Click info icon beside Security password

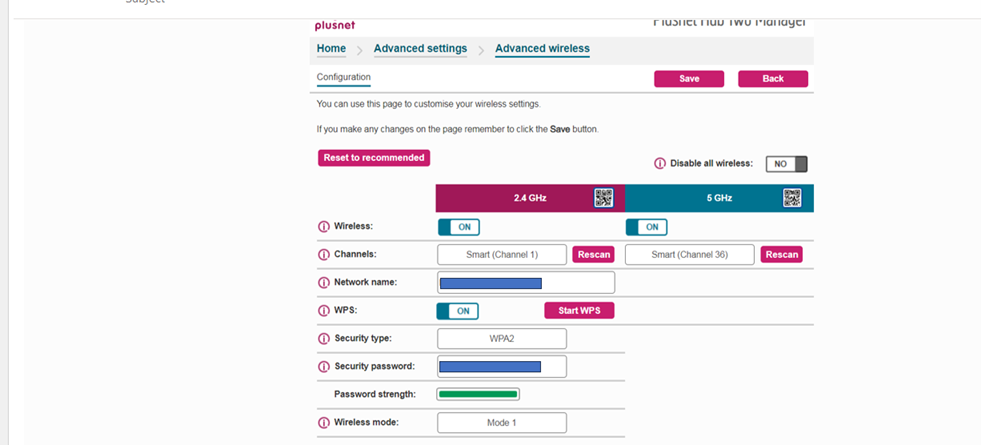[x=324, y=367]
